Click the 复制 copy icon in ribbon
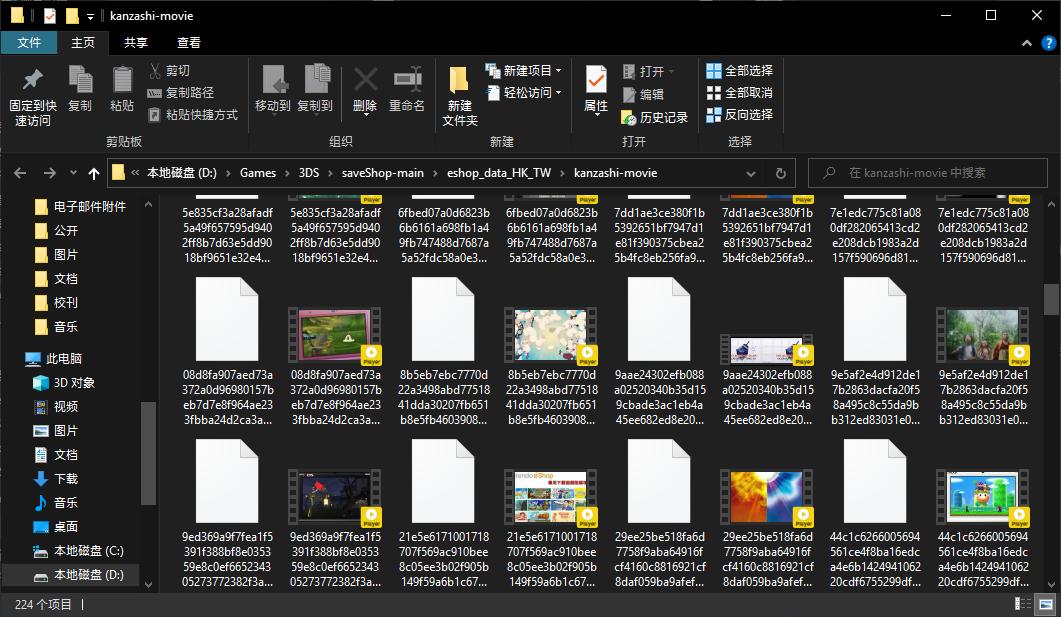This screenshot has width=1061, height=617. (x=80, y=81)
